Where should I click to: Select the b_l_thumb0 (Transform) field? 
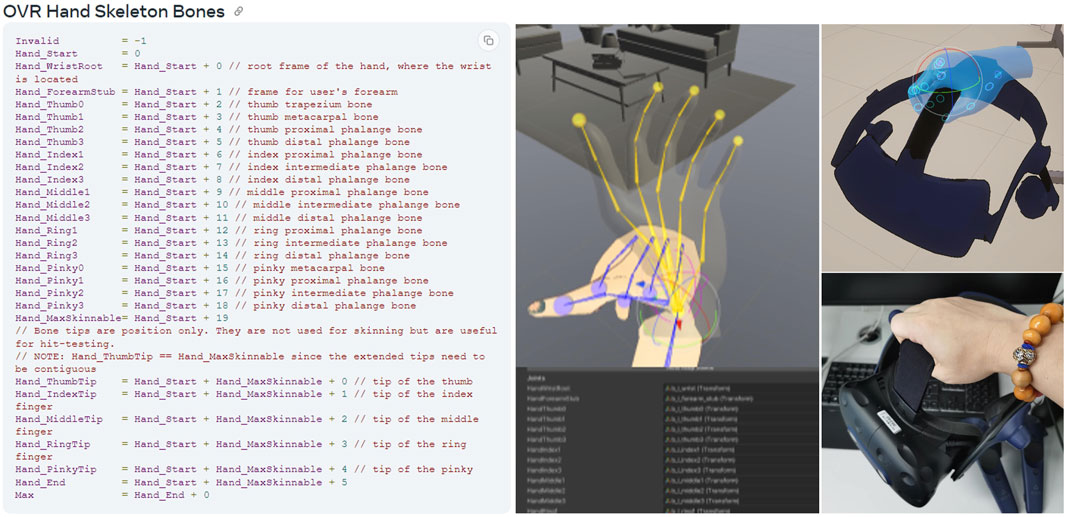point(741,409)
